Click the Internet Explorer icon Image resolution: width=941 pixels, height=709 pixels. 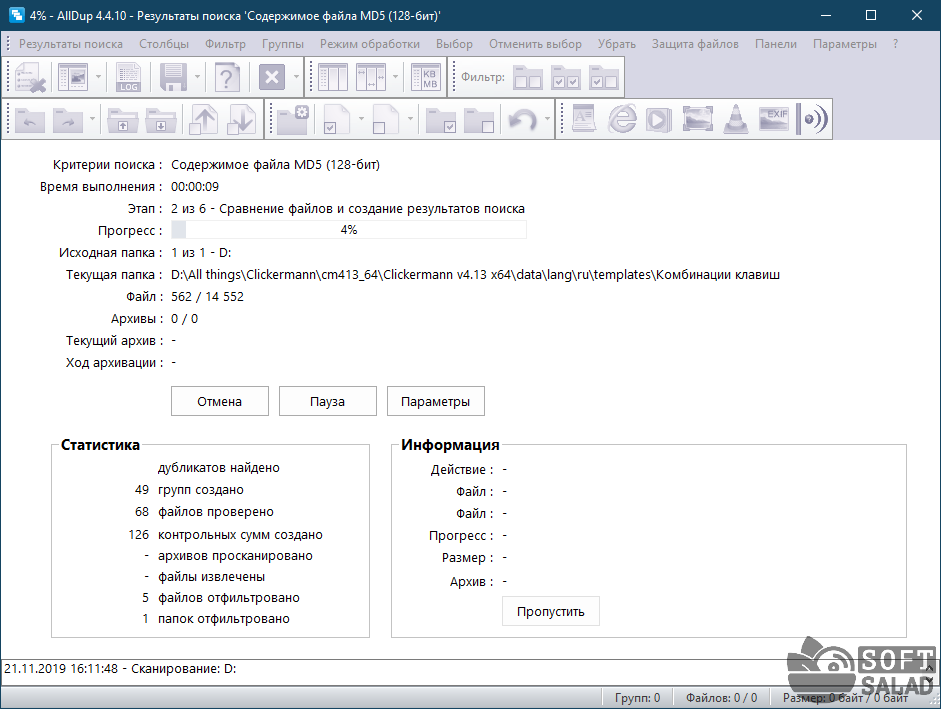[622, 120]
